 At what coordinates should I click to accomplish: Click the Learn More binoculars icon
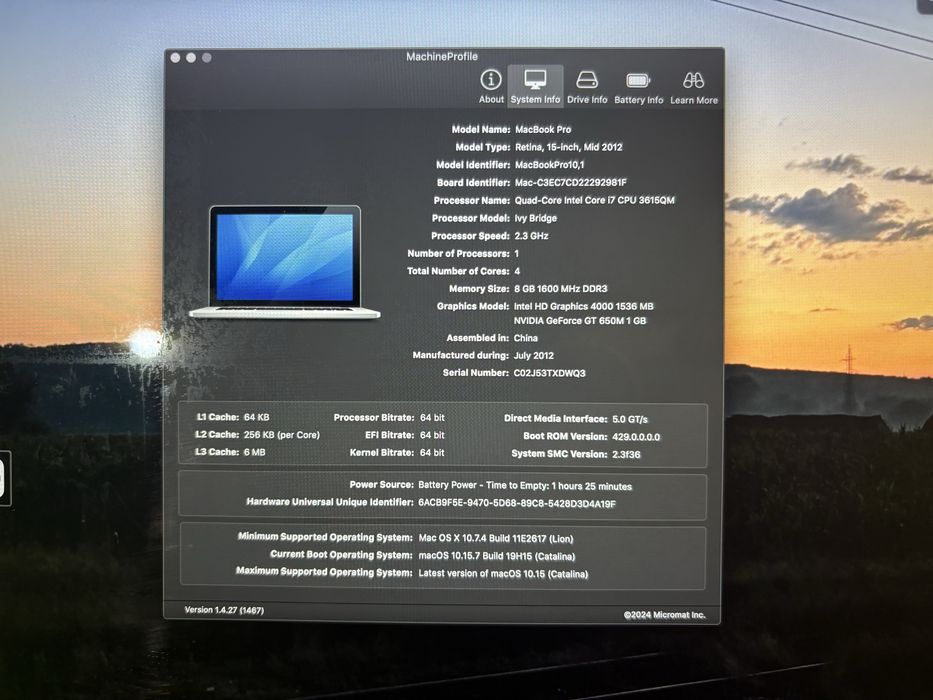pos(693,80)
